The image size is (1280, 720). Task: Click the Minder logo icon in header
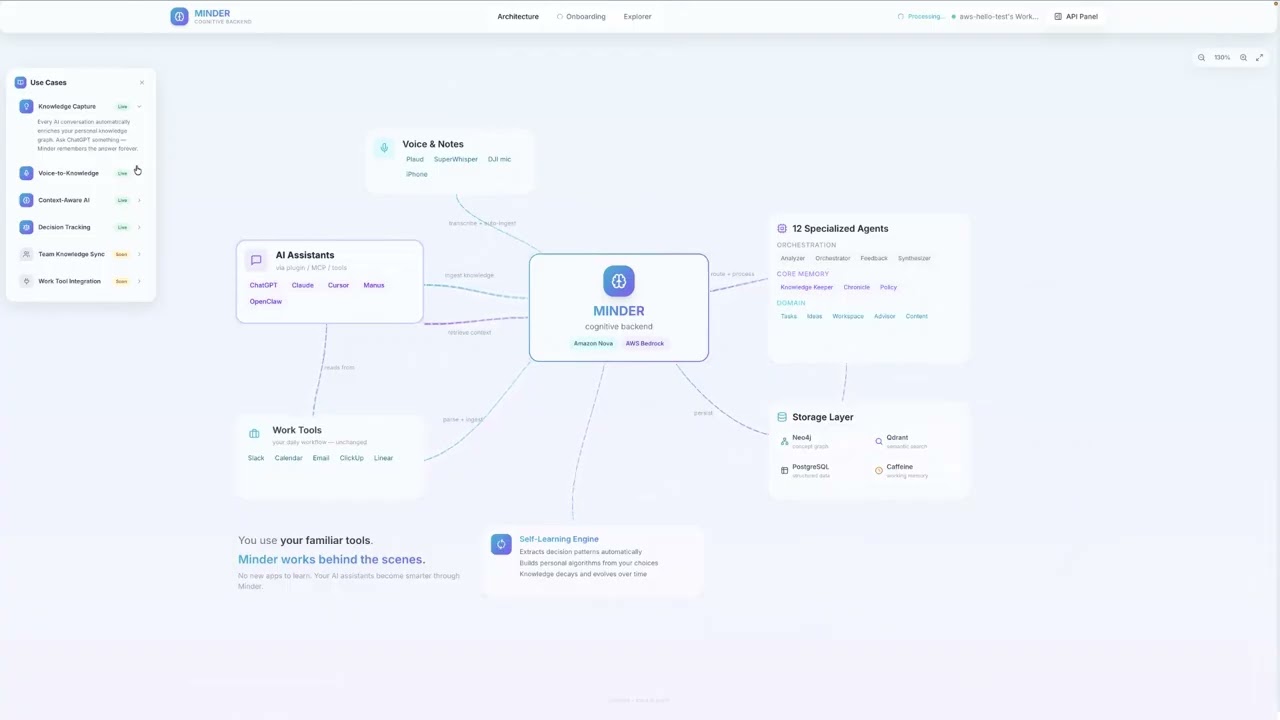pyautogui.click(x=179, y=16)
